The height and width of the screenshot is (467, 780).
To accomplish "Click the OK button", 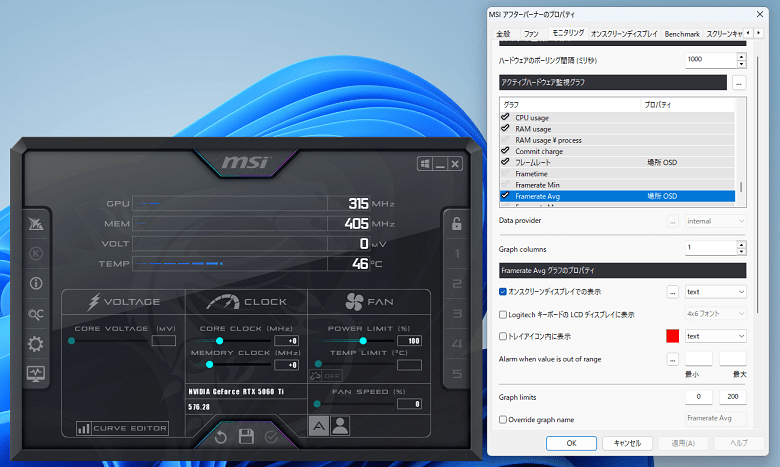I will point(571,443).
